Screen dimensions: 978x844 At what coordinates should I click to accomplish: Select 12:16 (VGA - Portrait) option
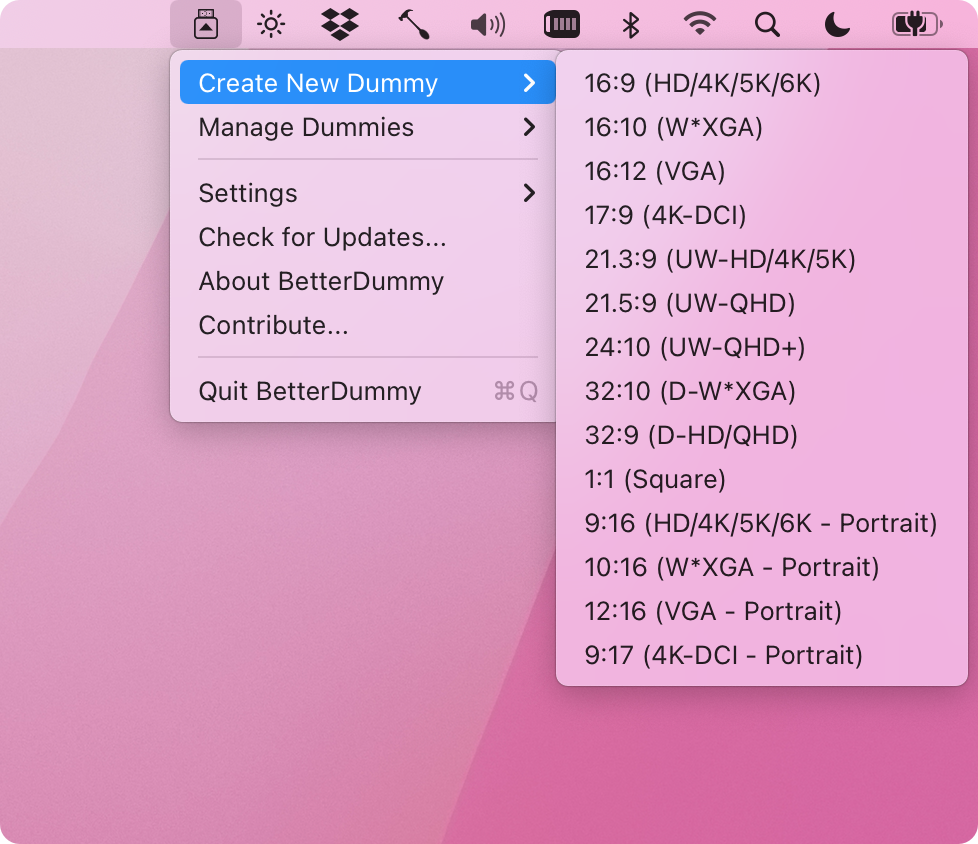pyautogui.click(x=761, y=611)
